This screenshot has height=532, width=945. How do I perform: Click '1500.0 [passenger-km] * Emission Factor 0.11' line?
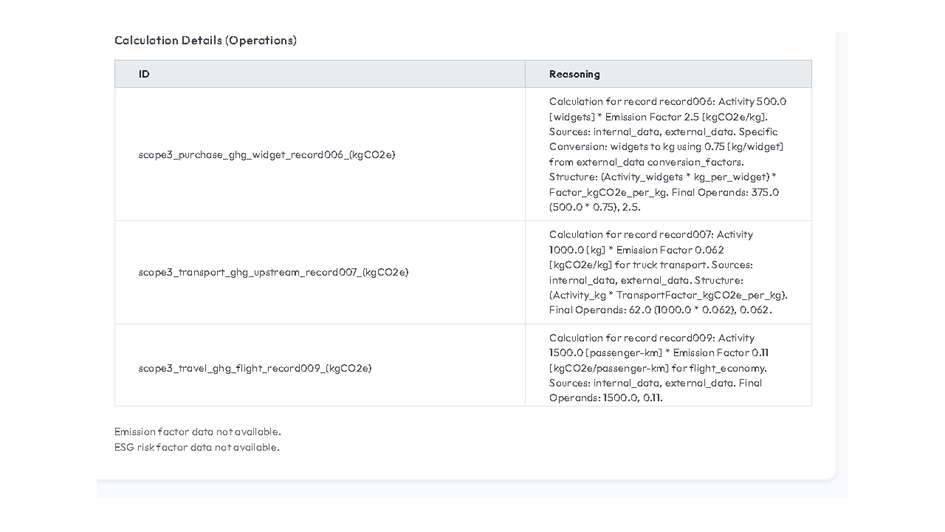coord(658,353)
